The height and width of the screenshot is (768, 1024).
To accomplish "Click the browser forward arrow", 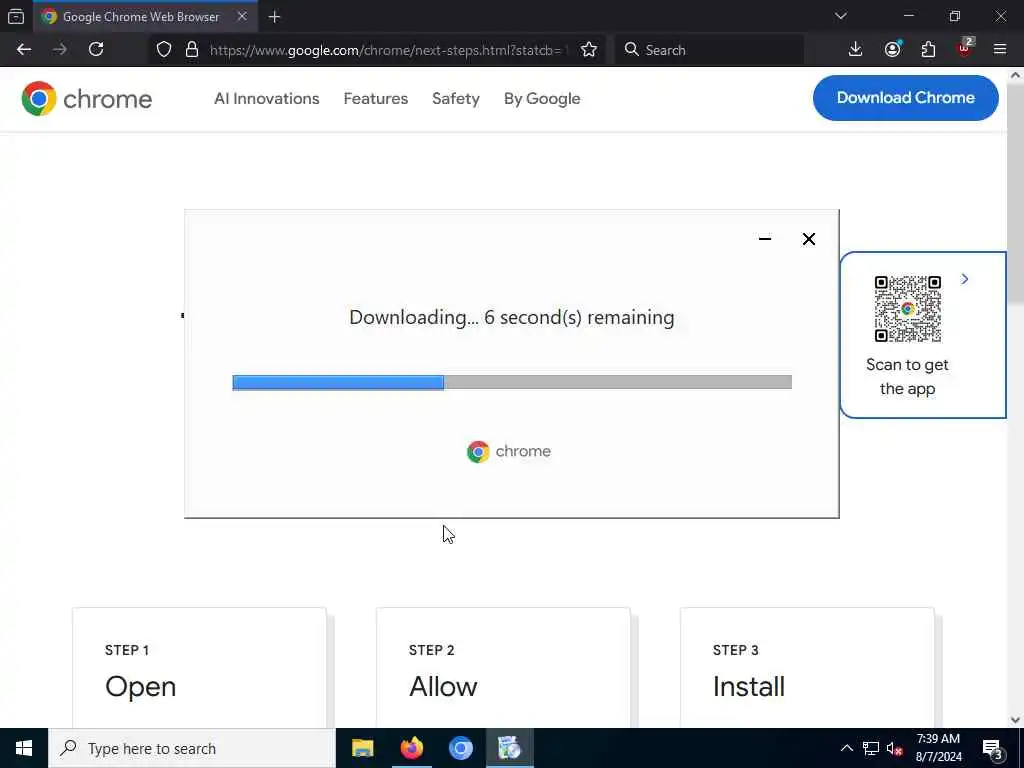I will click(59, 50).
